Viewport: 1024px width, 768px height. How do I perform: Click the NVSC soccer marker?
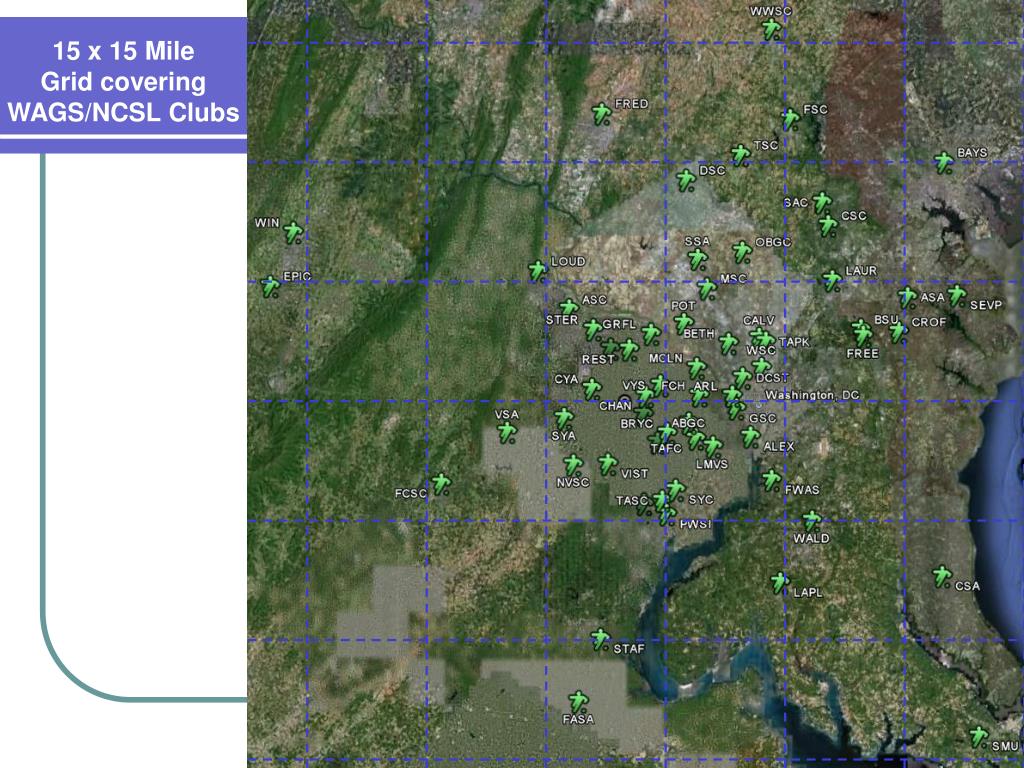click(573, 465)
